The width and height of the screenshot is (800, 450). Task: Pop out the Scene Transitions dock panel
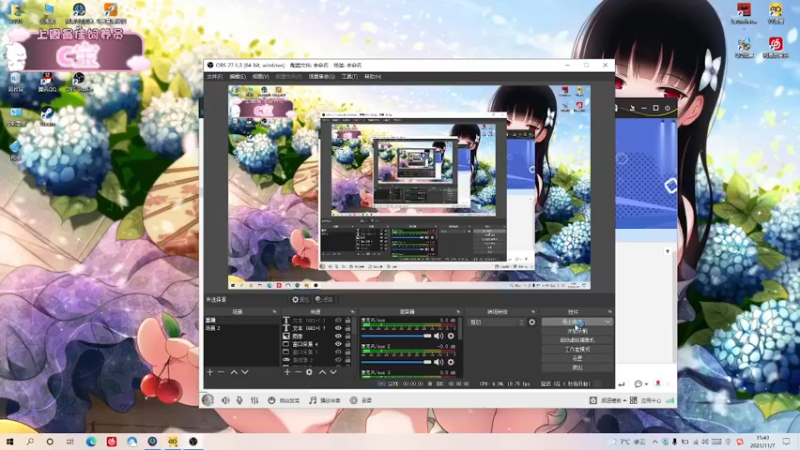tap(533, 312)
